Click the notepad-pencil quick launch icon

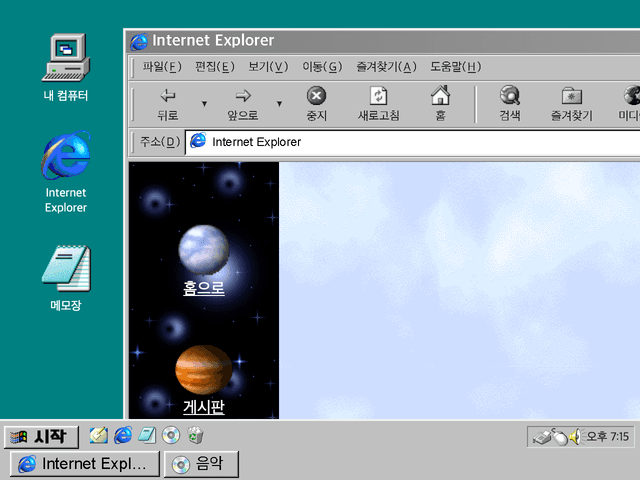point(99,436)
